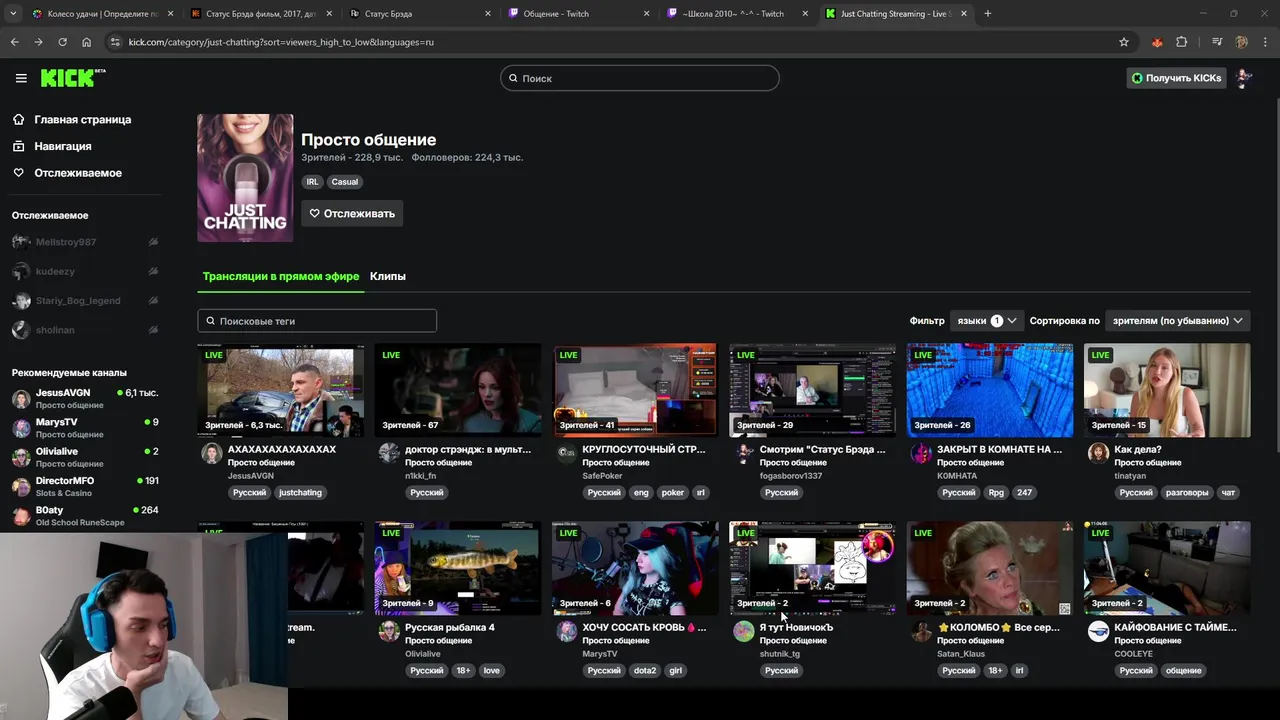Open B0aty recommended channel
Viewport: 1280px width, 720px height.
pyautogui.click(x=85, y=516)
